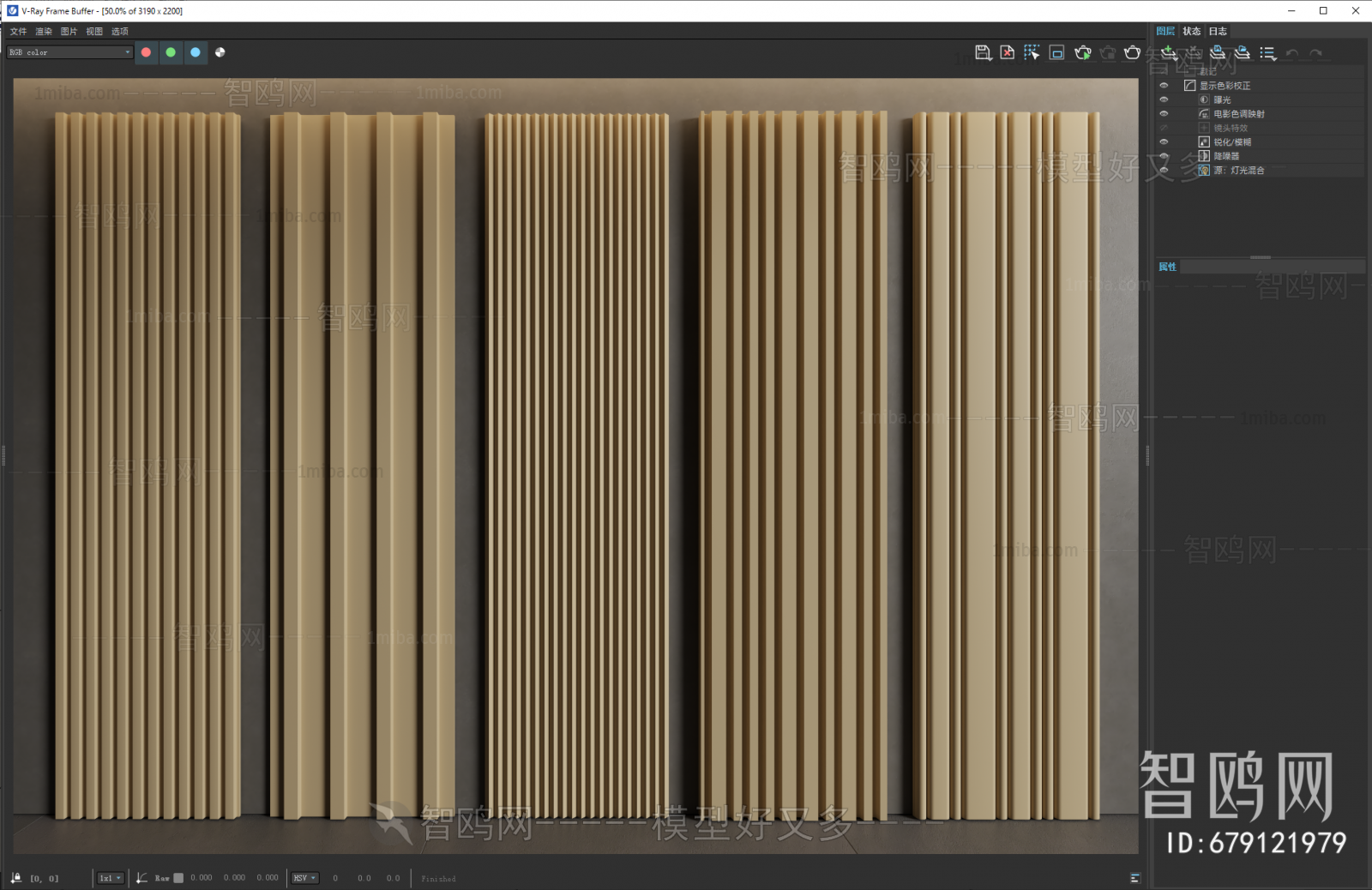The image size is (1372, 890).
Task: Open the 图片 menu
Action: [69, 32]
